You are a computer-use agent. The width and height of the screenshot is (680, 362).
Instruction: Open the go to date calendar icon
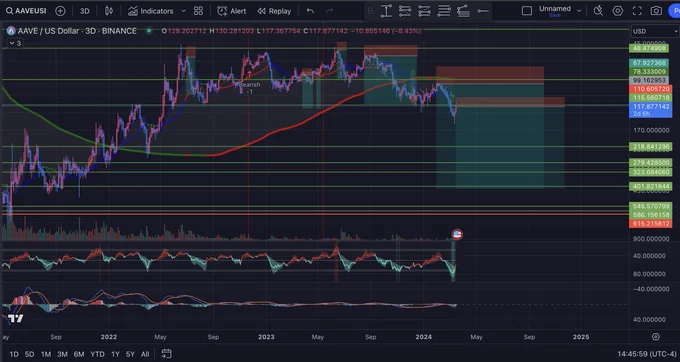click(166, 354)
